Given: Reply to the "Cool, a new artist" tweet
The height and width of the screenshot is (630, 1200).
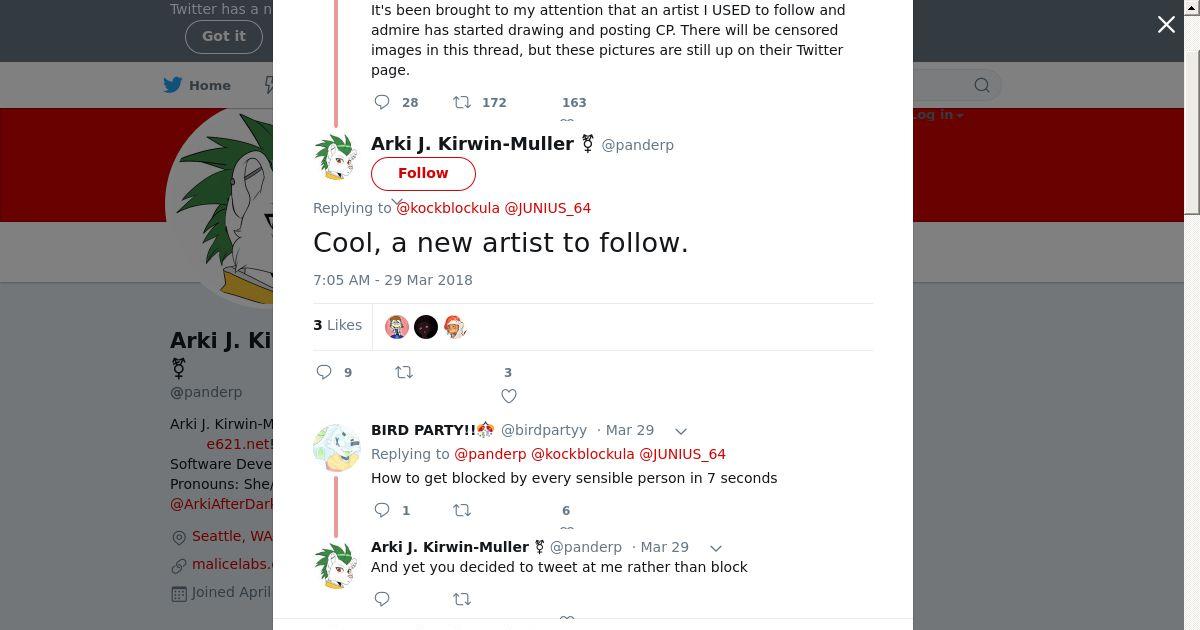Looking at the screenshot, I should [x=324, y=372].
